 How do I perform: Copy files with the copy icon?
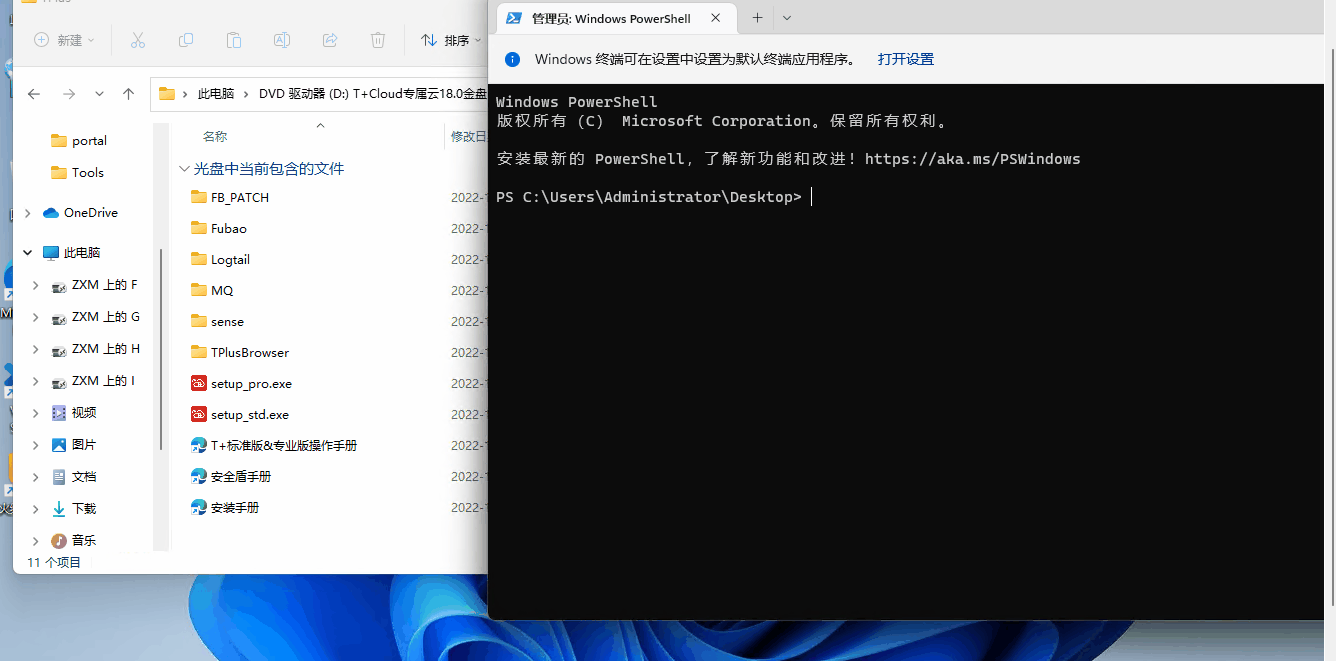pyautogui.click(x=186, y=40)
